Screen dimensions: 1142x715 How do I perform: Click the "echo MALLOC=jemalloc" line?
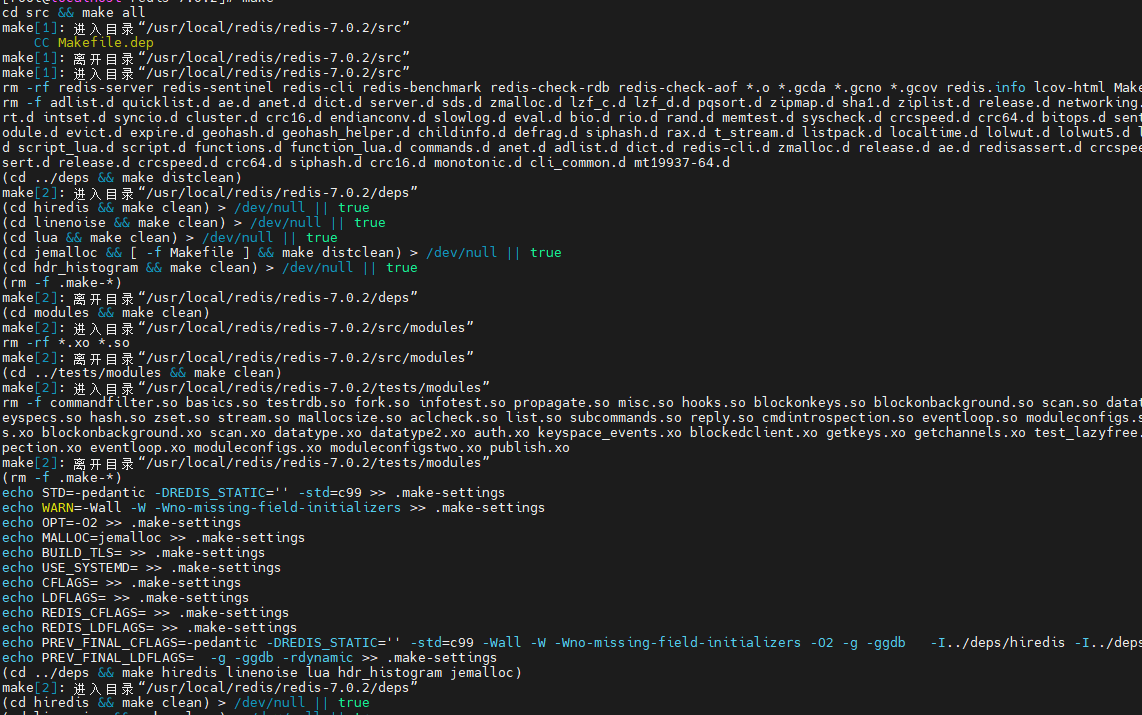[x=153, y=537]
